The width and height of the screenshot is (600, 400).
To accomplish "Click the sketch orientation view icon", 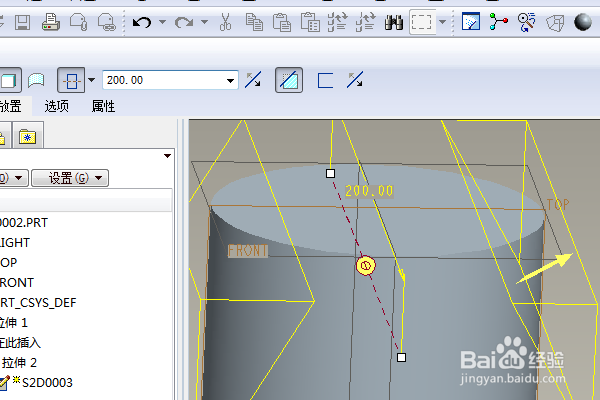I will (x=471, y=22).
